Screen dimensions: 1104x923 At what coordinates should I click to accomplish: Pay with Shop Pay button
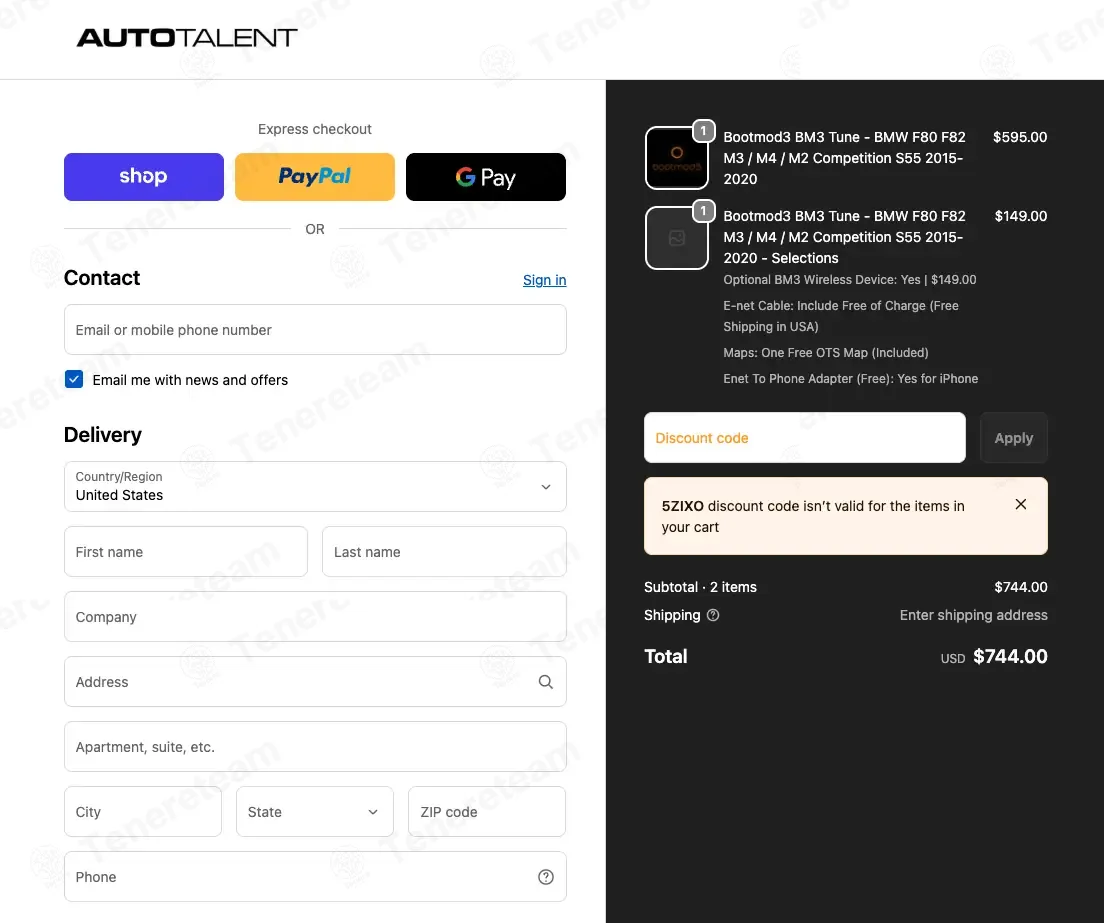tap(144, 177)
